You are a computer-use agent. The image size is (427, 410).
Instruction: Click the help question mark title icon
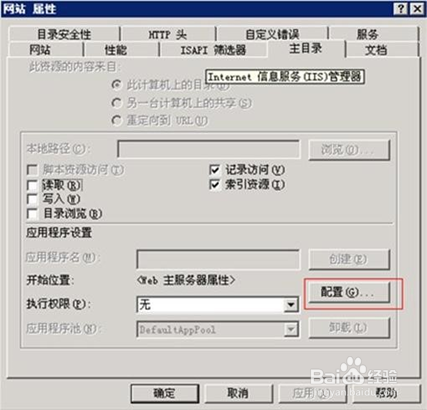pos(400,9)
